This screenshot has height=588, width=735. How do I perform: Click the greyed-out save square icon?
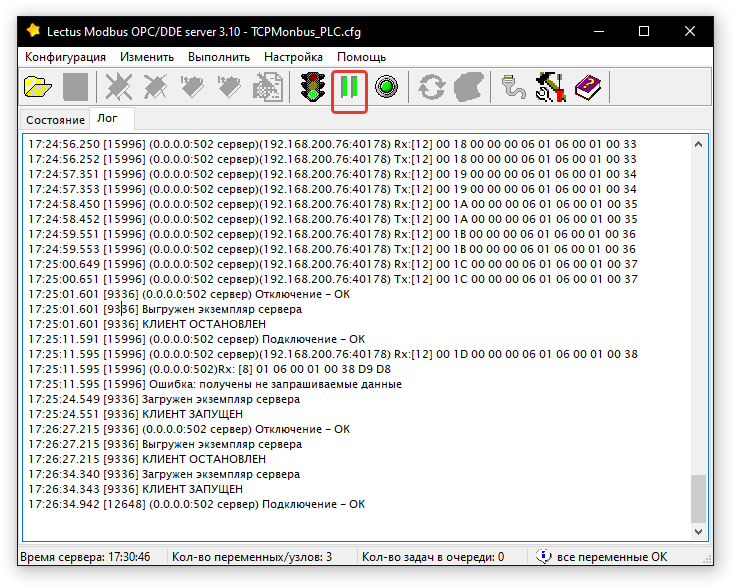(75, 87)
